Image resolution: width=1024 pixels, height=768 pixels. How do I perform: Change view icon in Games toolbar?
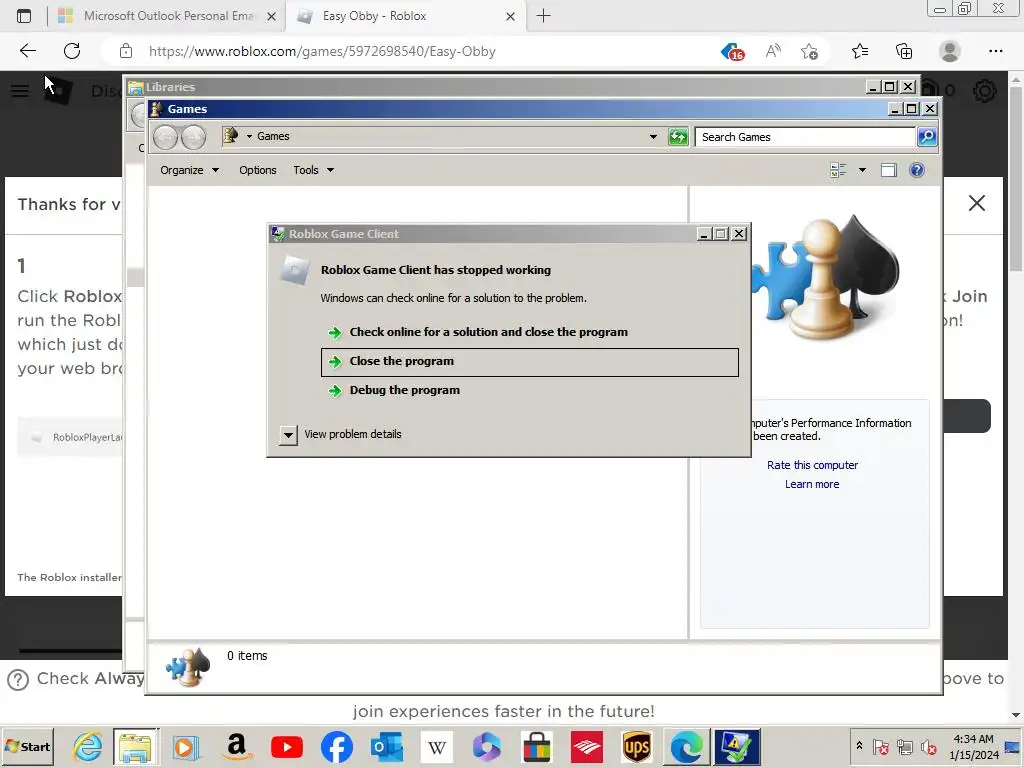[839, 170]
